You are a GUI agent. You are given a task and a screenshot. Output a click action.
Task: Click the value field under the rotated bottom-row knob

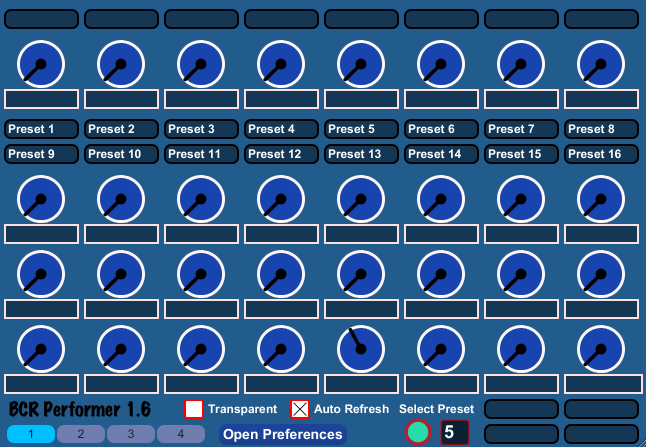tap(361, 384)
